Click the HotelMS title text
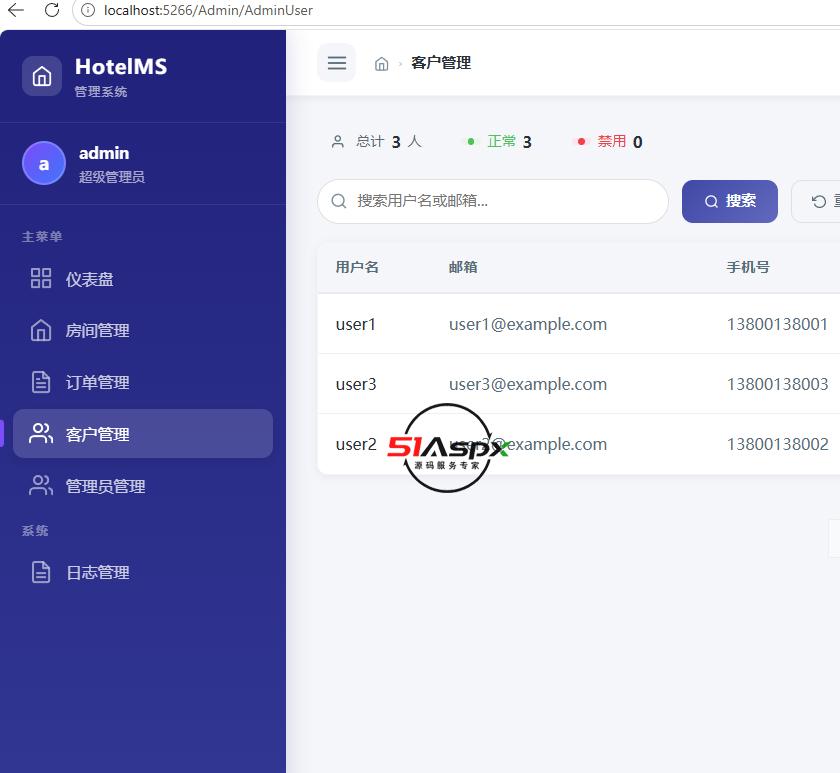Viewport: 840px width, 773px height. click(x=121, y=67)
